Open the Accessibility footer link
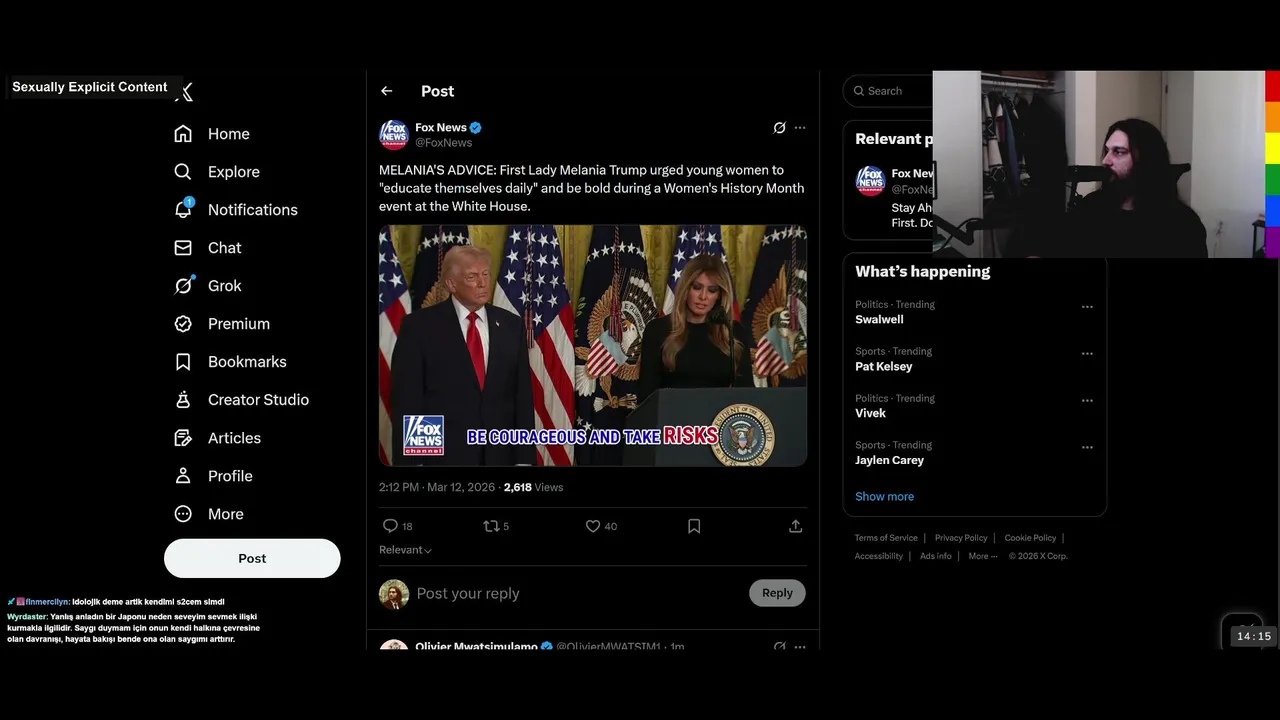The height and width of the screenshot is (720, 1280). 879,556
